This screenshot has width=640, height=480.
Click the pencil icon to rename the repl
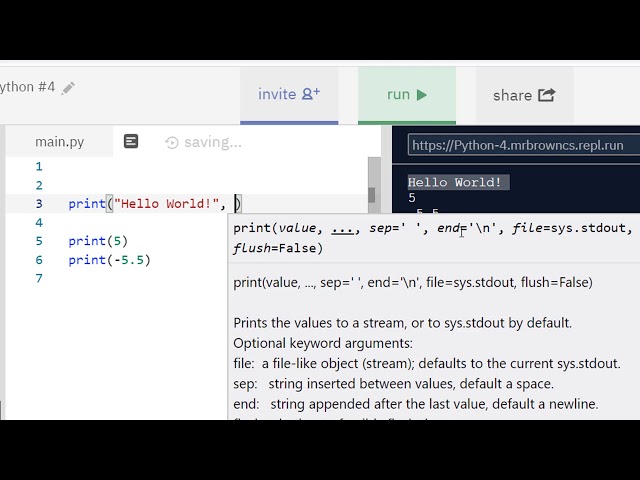[68, 88]
